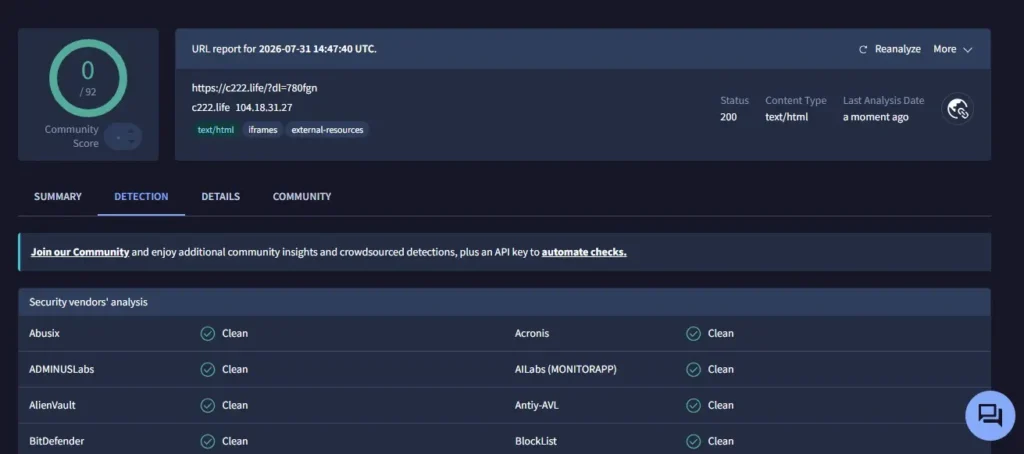Click the Clean checkmark icon for AlienVault
Image resolution: width=1024 pixels, height=454 pixels.
tap(208, 406)
